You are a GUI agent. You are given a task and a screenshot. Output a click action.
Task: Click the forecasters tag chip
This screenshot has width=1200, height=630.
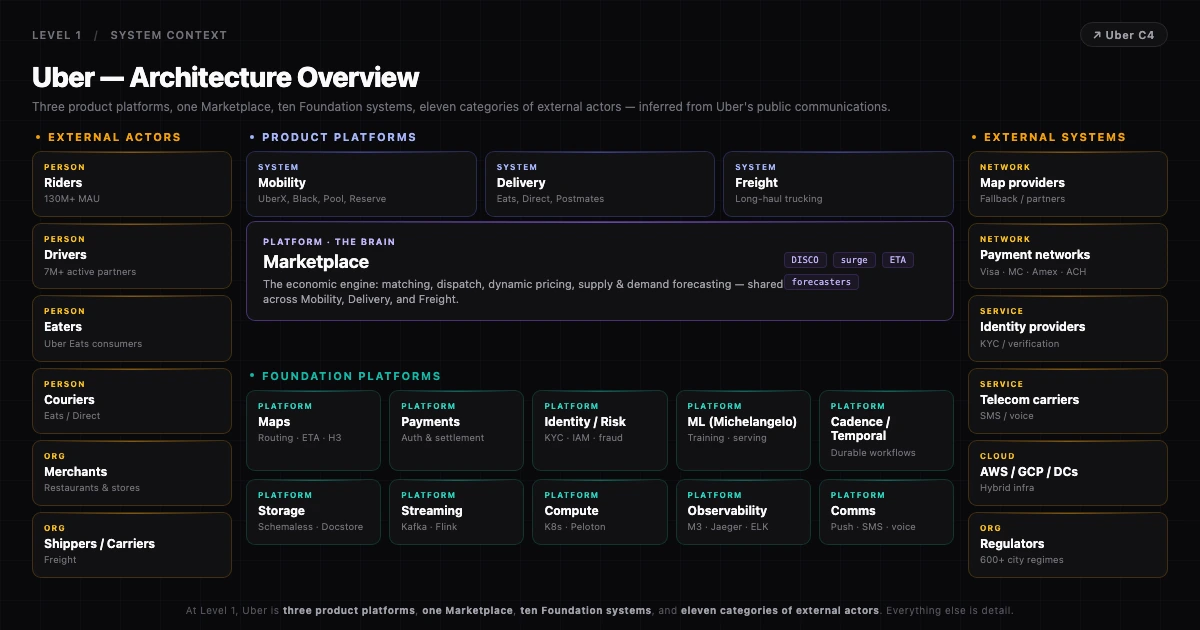(x=821, y=282)
